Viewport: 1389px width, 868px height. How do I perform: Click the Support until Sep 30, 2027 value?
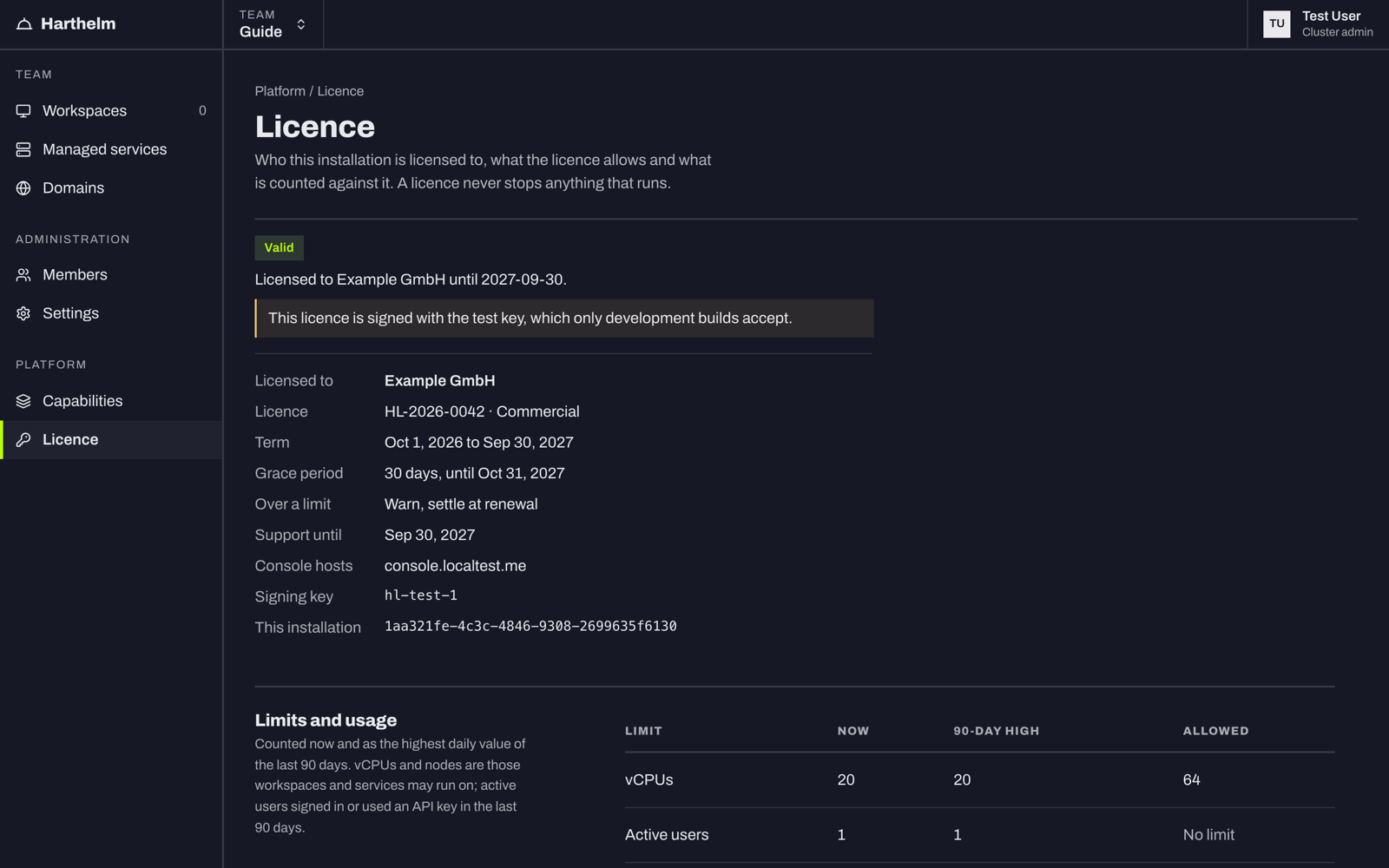coord(430,535)
